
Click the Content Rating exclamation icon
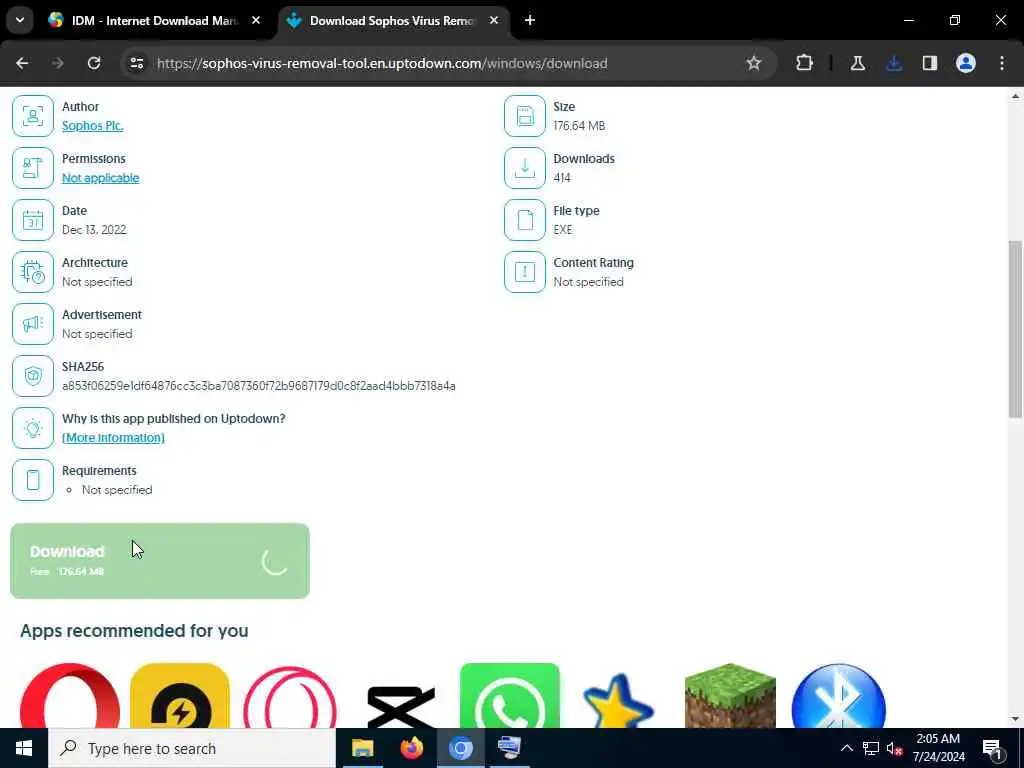point(524,272)
